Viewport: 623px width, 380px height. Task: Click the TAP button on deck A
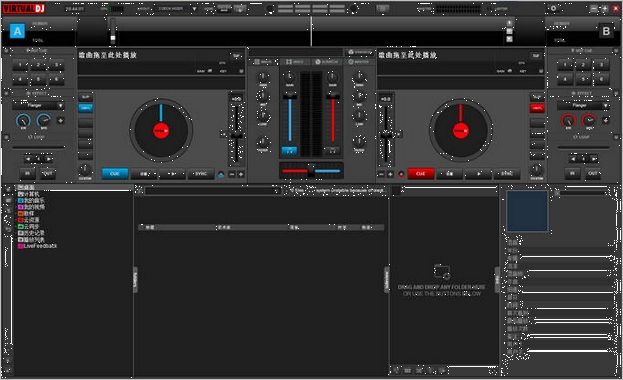click(236, 56)
